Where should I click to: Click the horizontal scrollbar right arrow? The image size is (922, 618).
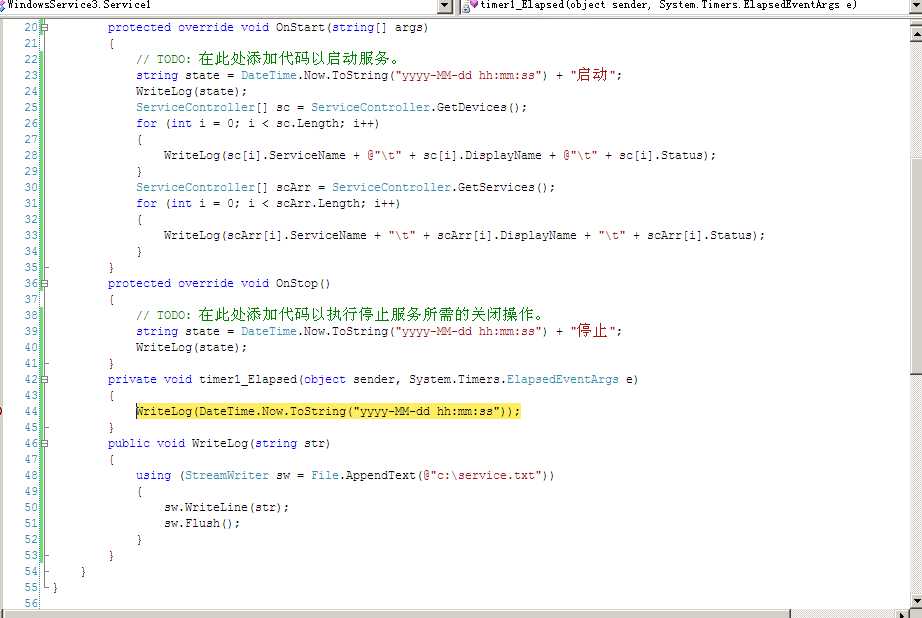(903, 614)
